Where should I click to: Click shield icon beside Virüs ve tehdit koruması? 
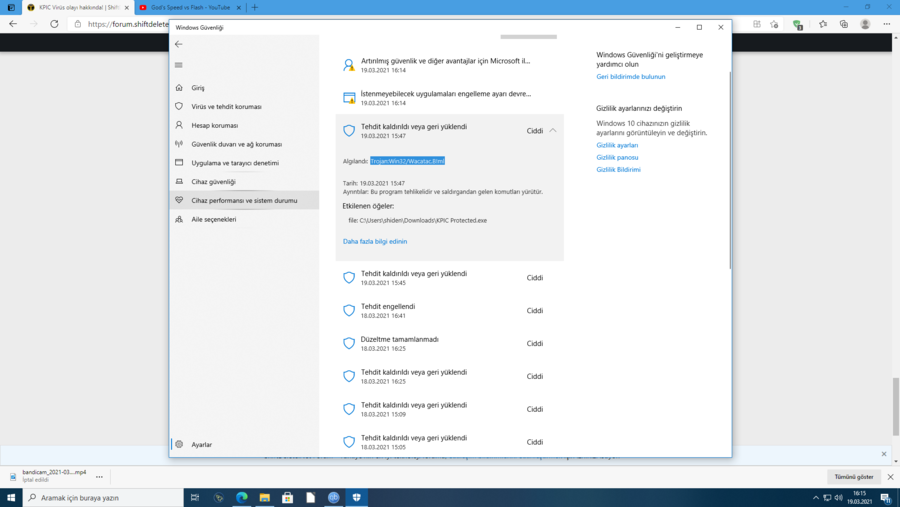click(179, 106)
